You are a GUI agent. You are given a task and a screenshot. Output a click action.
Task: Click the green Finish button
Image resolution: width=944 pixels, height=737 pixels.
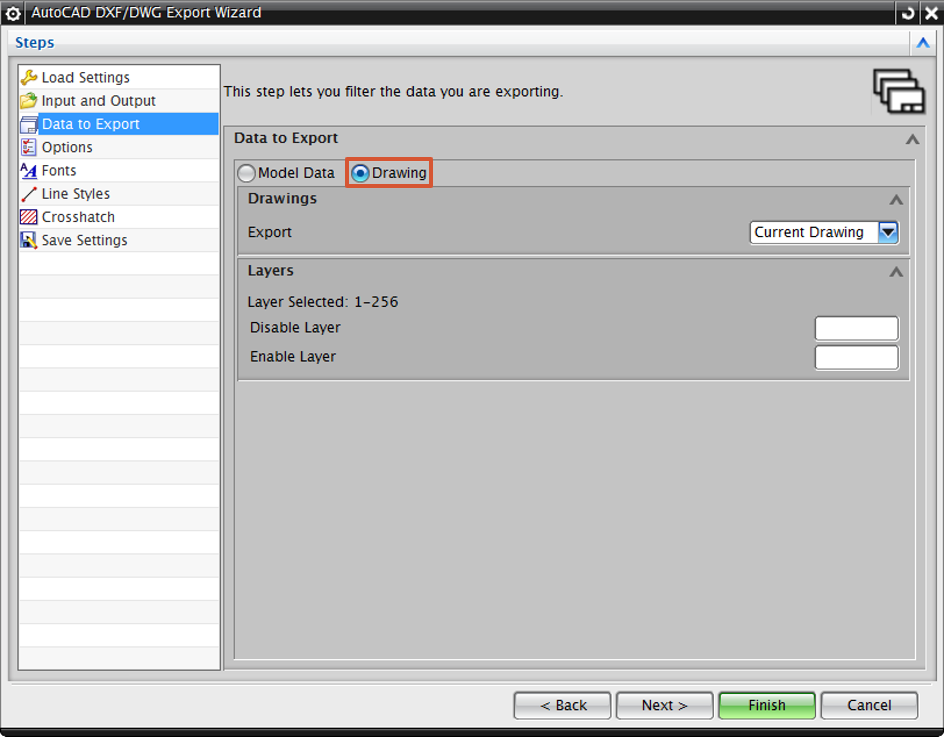click(767, 705)
